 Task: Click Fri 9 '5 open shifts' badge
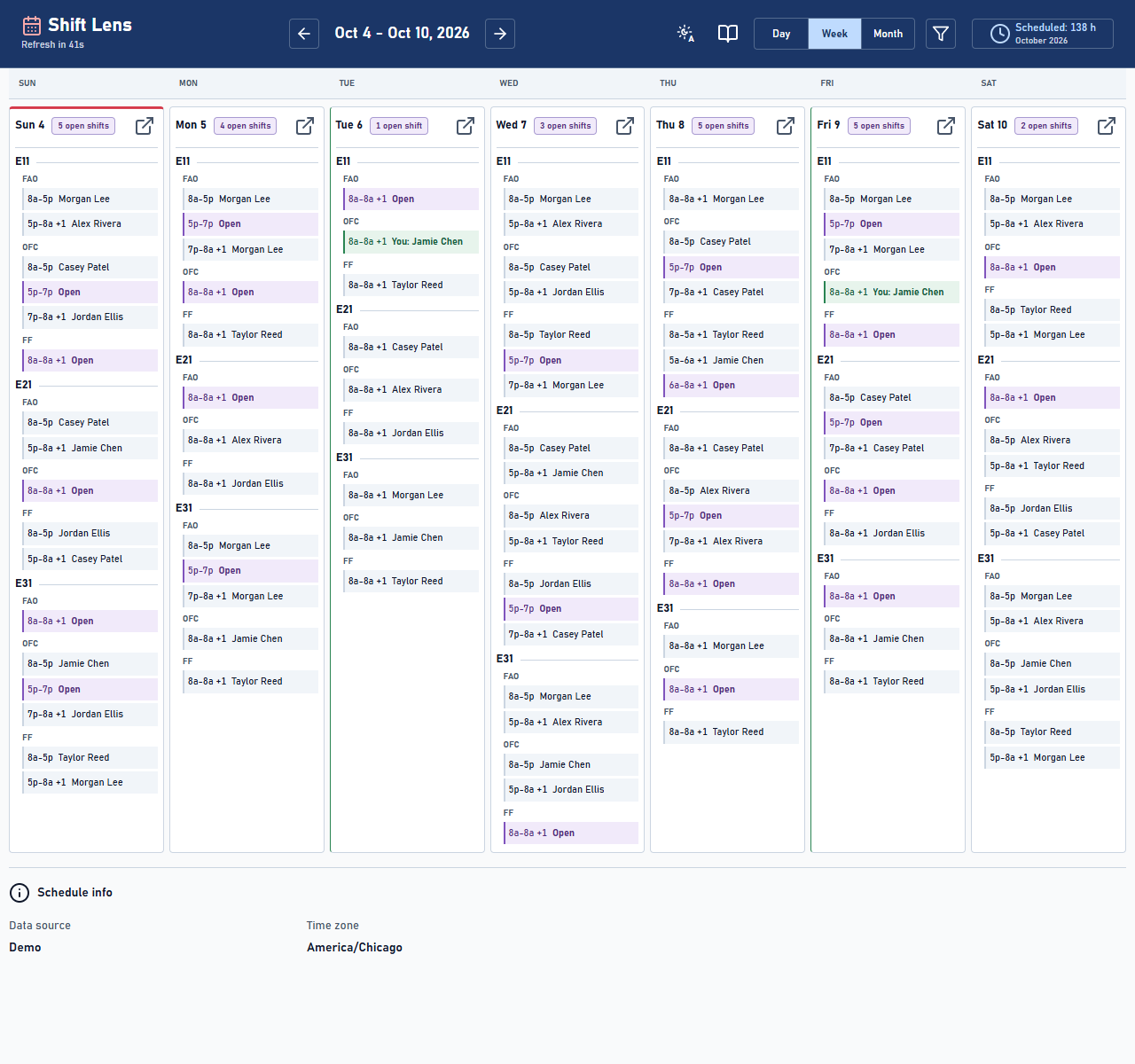[879, 126]
